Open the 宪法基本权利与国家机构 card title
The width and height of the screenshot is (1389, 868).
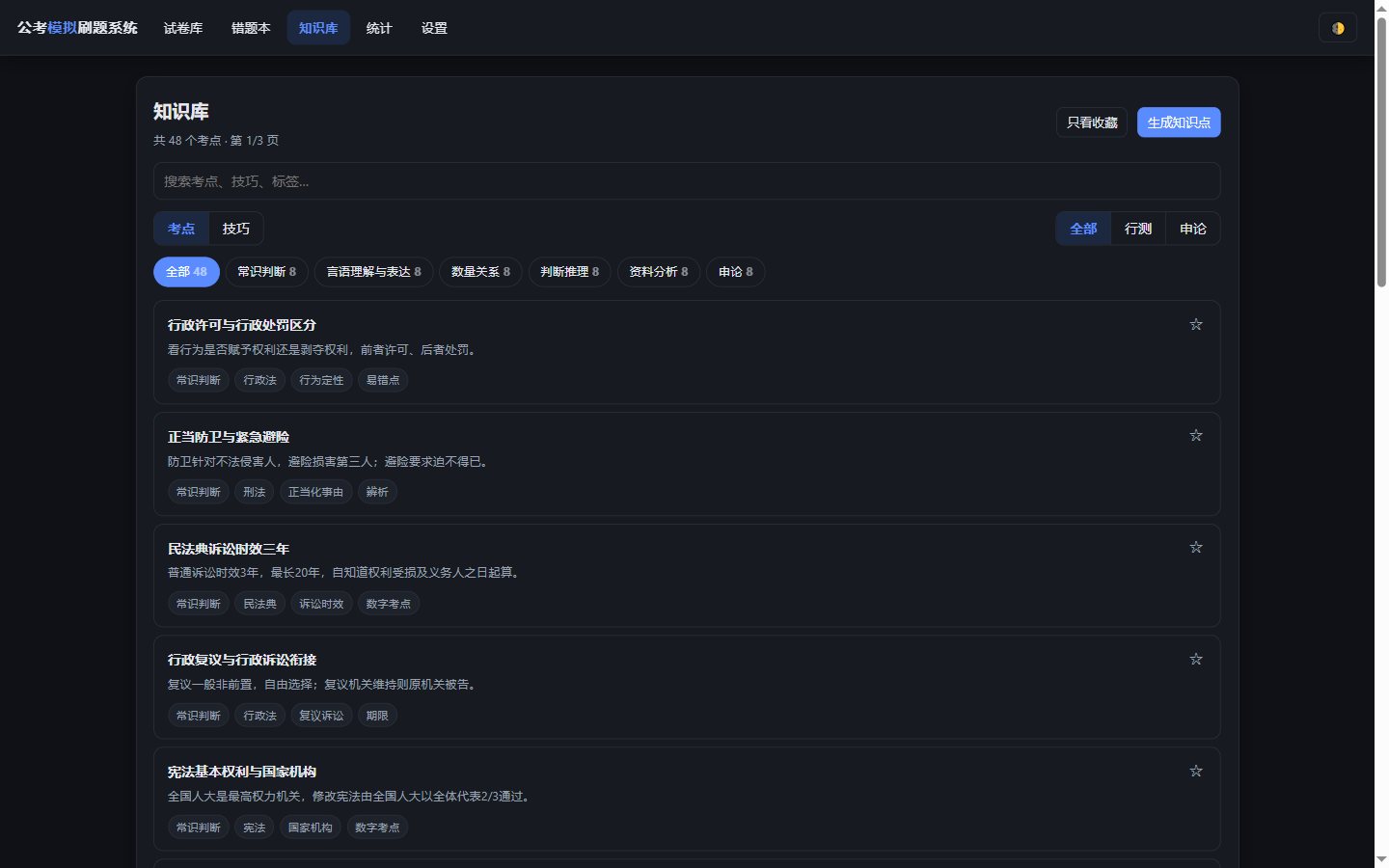point(242,772)
